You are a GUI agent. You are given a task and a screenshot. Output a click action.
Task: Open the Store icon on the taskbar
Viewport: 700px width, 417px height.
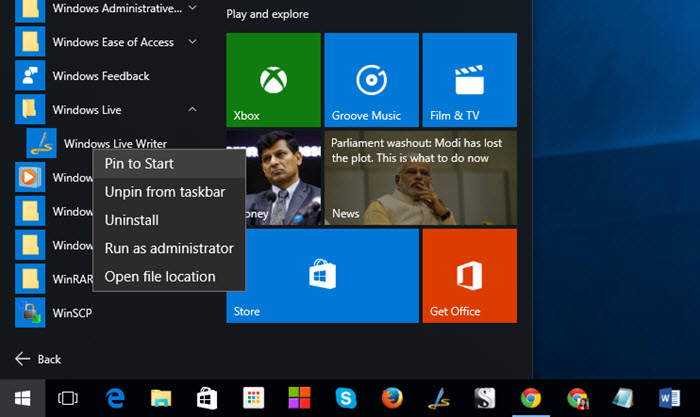tap(207, 398)
